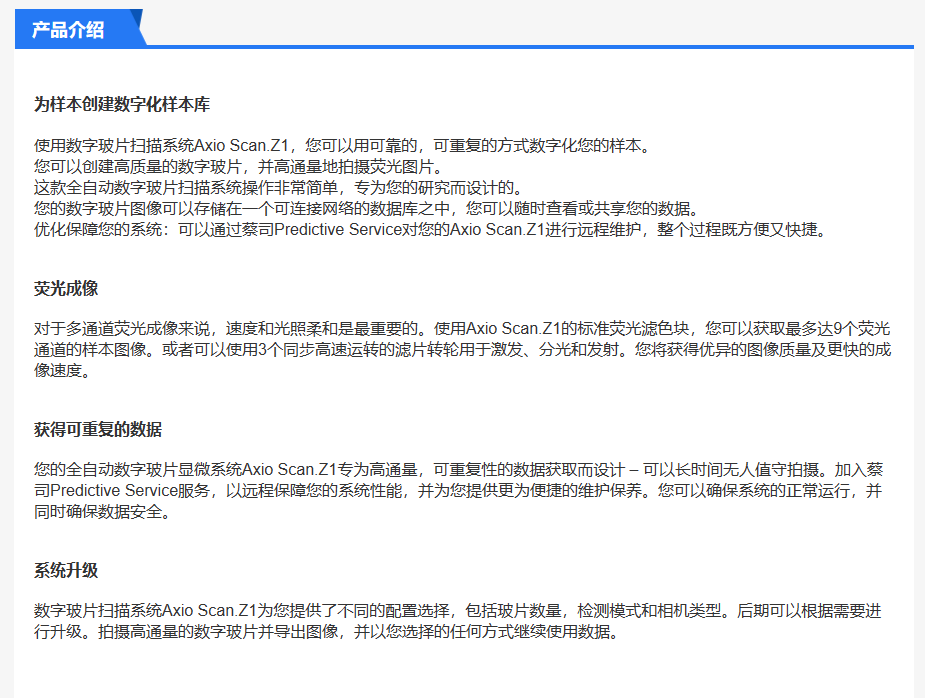
Task: Click the line 同时确保数据安全。
Action: pyautogui.click(x=103, y=513)
